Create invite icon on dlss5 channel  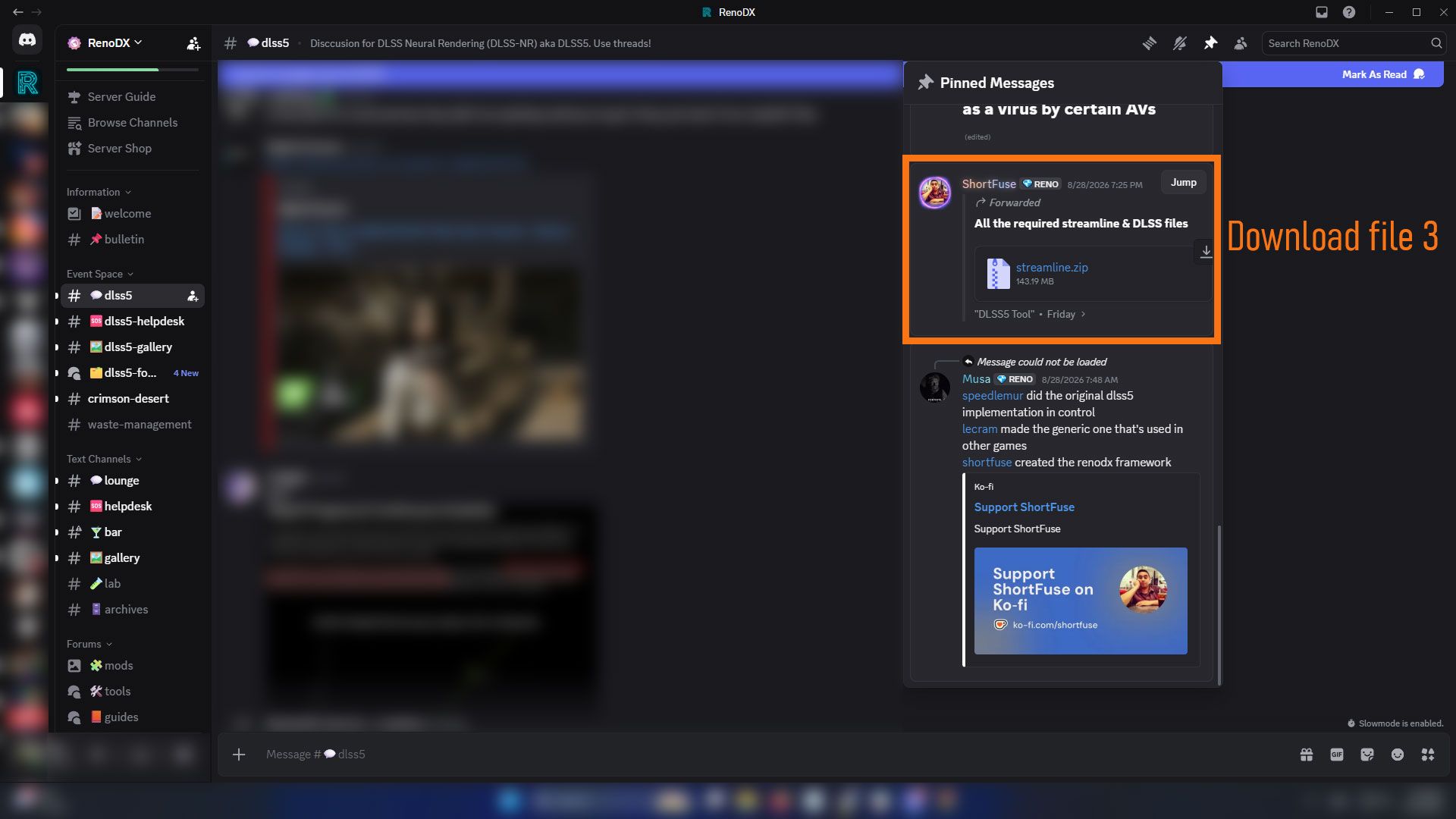(193, 296)
